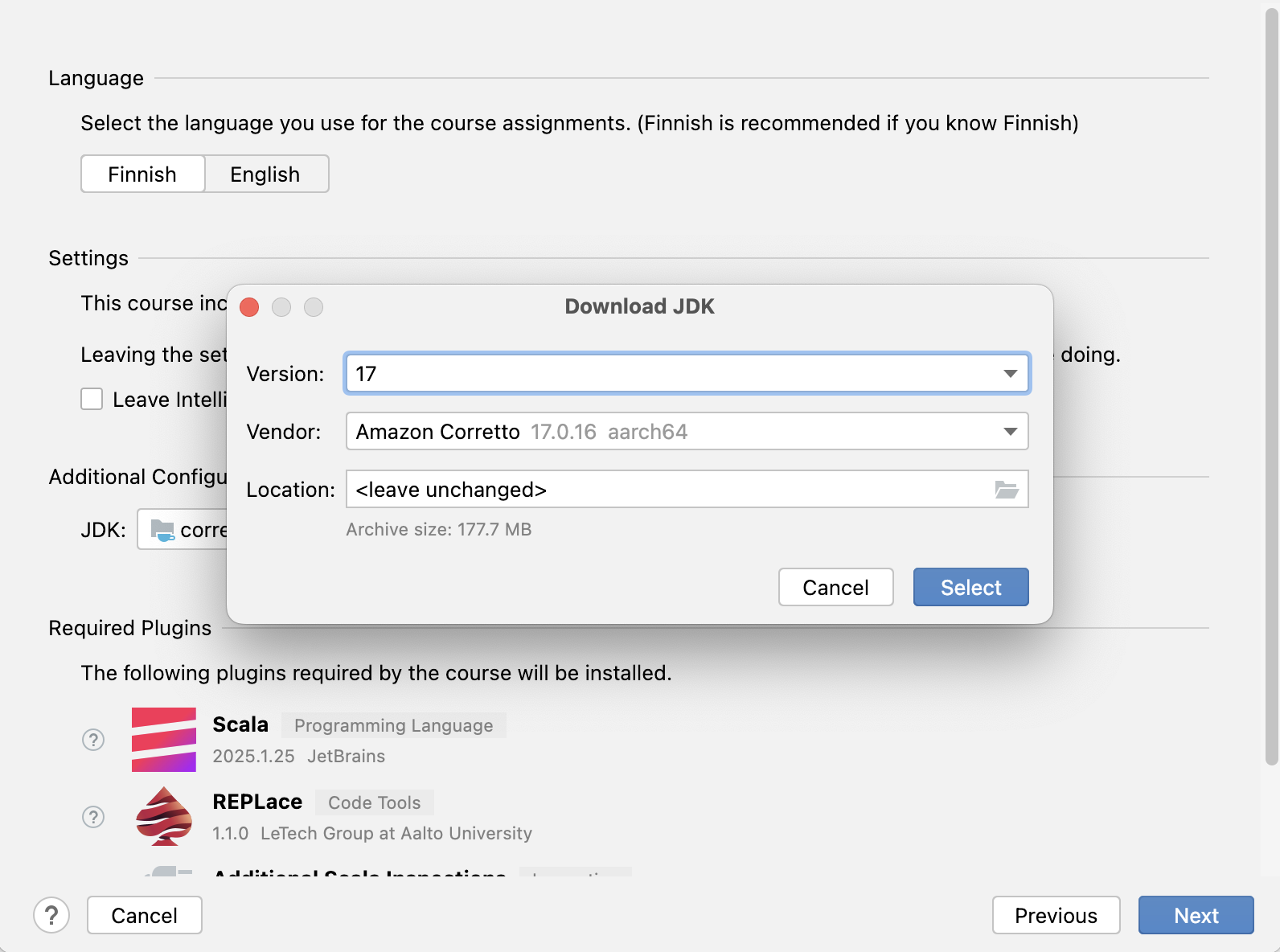Close the Download JDK dialog with red button
The image size is (1280, 952).
click(249, 307)
